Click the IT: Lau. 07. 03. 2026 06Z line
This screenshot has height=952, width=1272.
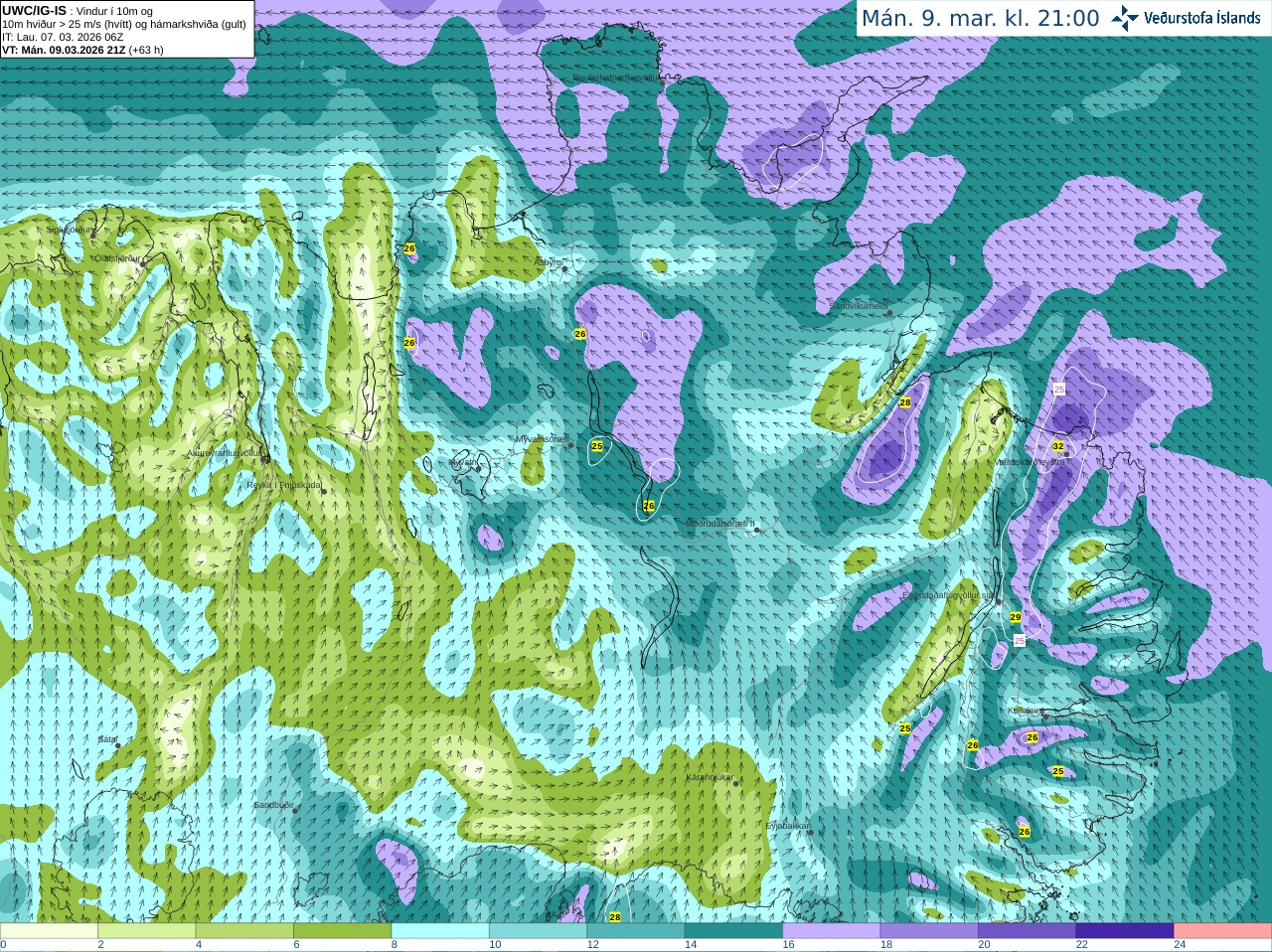[63, 37]
